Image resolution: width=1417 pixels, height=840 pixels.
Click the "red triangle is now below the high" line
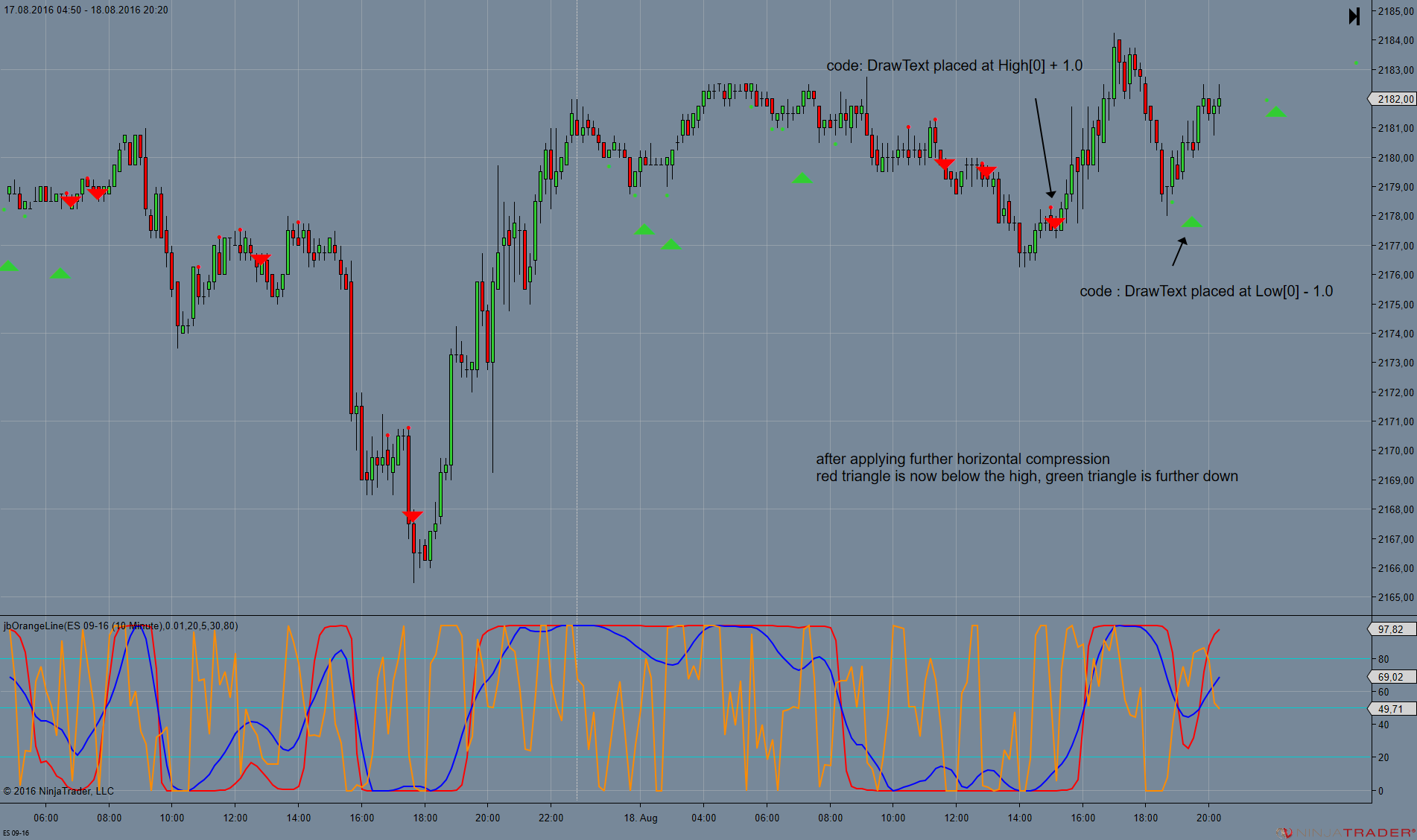click(1027, 476)
